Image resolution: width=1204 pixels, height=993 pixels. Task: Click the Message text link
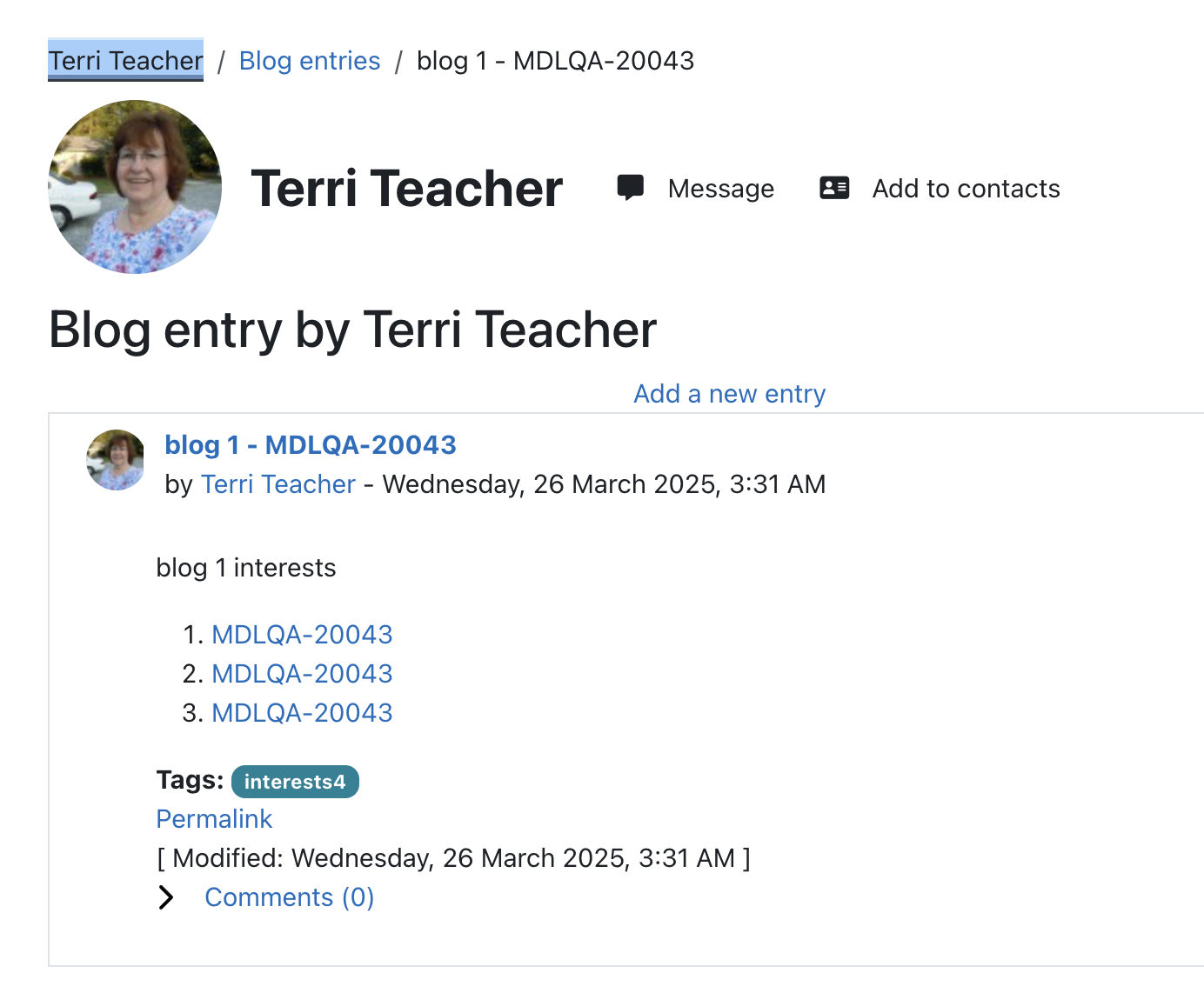[721, 189]
